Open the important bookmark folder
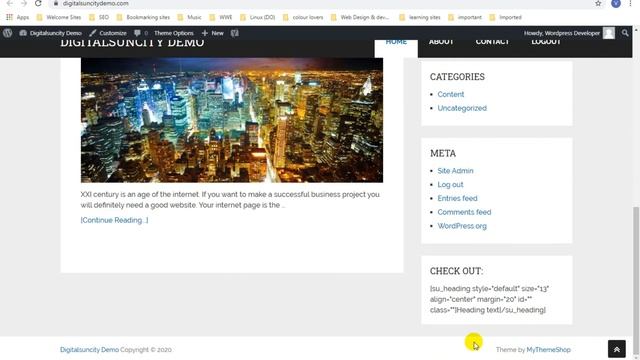 point(465,17)
